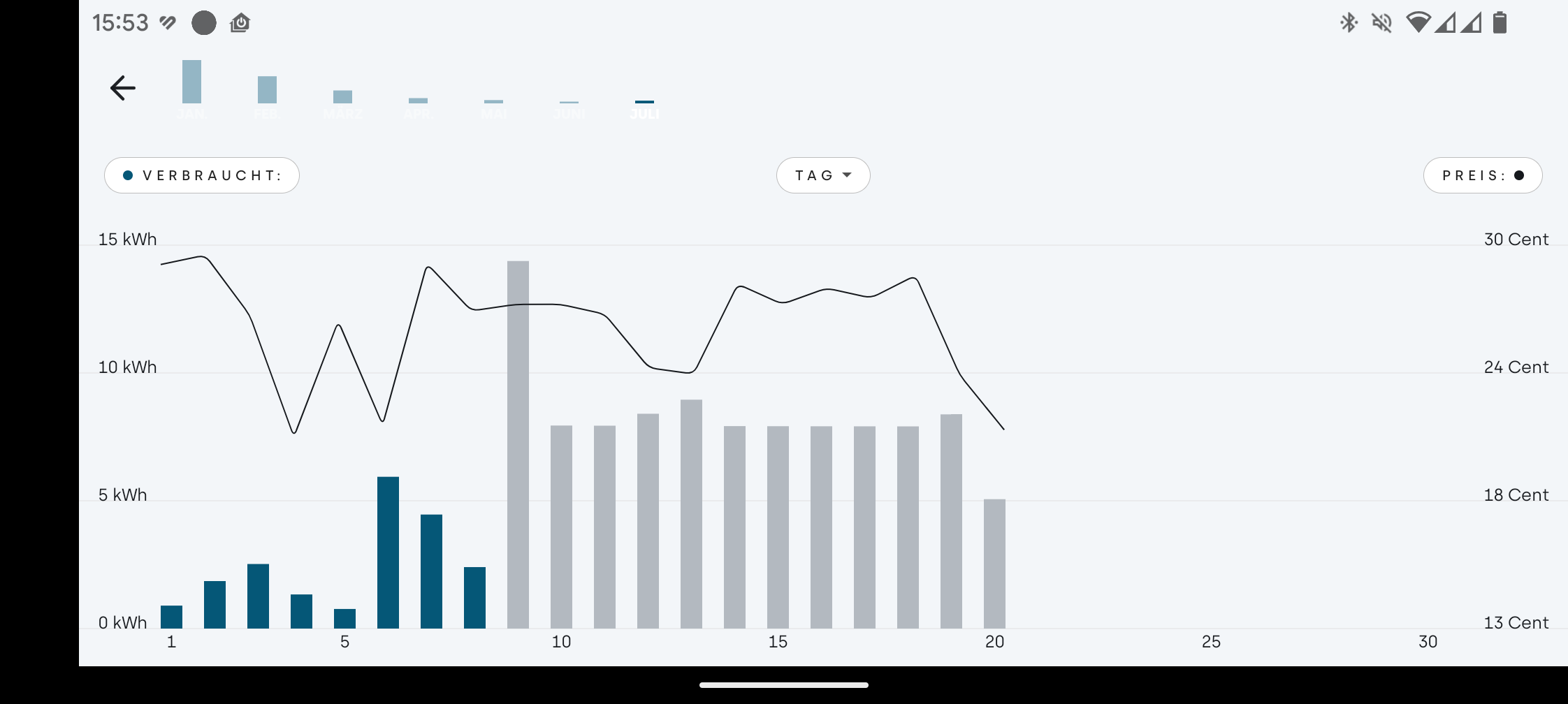Tap the muted sound status icon
The image size is (1568, 704).
(1381, 23)
